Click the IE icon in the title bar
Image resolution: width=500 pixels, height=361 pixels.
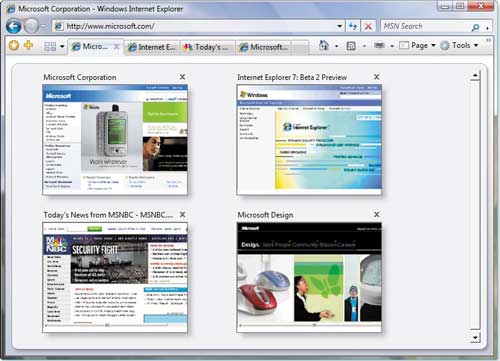11,9
